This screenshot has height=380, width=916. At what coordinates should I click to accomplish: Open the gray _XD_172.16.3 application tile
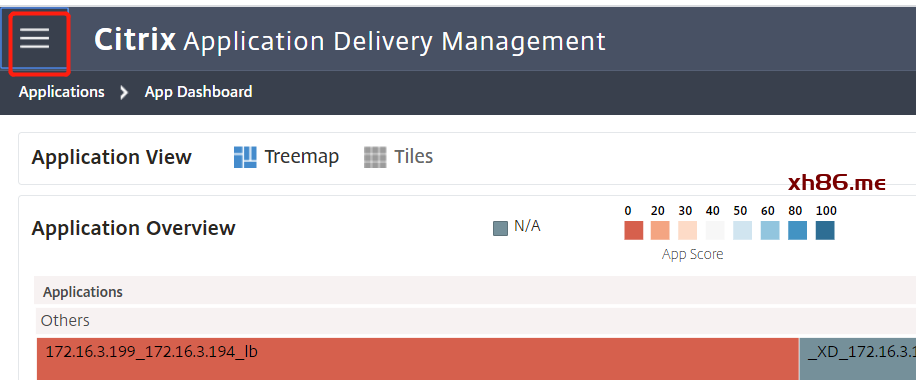tap(858, 358)
